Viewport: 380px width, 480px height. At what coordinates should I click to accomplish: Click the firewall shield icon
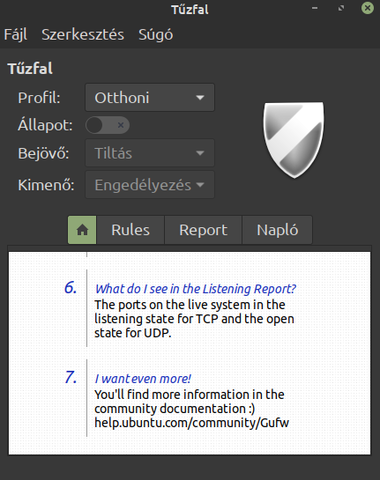[x=294, y=140]
